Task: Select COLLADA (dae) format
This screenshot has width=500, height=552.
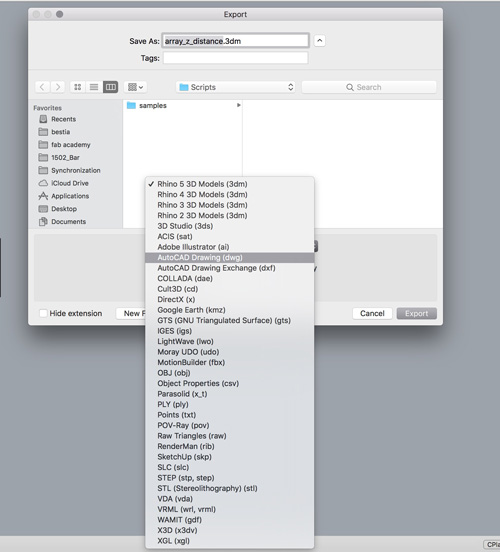Action: (x=230, y=278)
